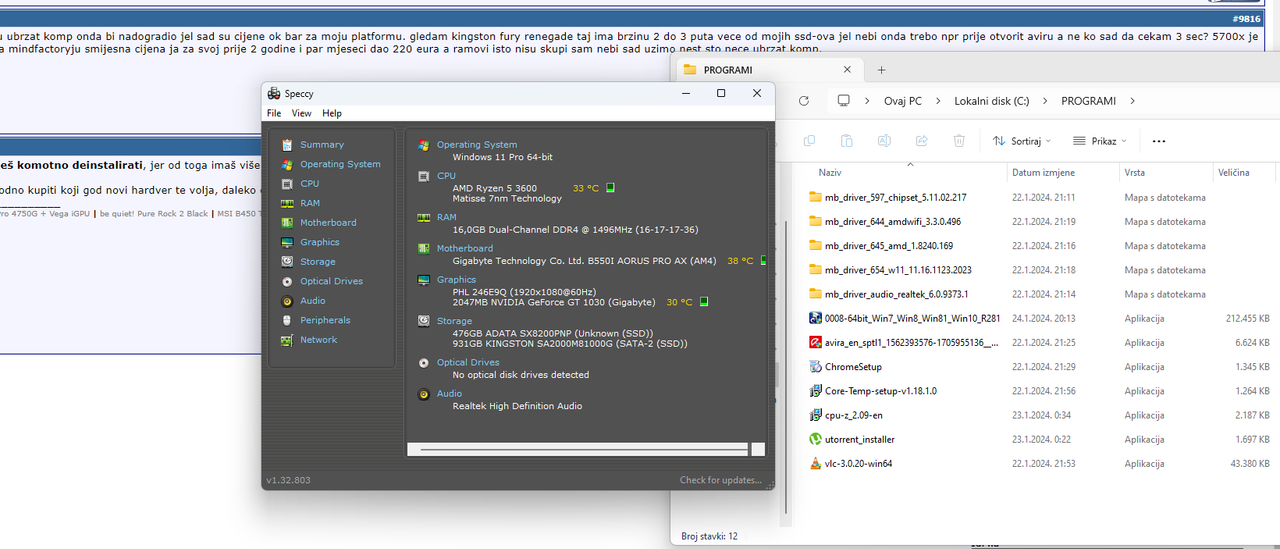Image resolution: width=1280 pixels, height=549 pixels.
Task: Open the View menu in Speccy
Action: click(x=301, y=113)
